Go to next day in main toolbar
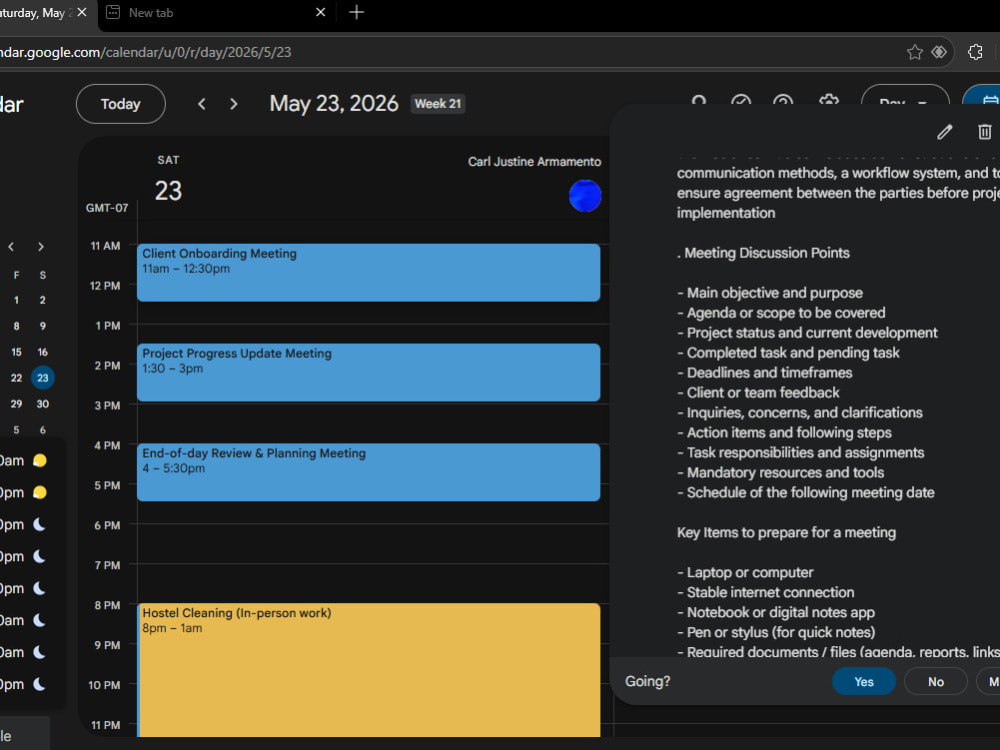This screenshot has height=750, width=1000. coord(233,104)
